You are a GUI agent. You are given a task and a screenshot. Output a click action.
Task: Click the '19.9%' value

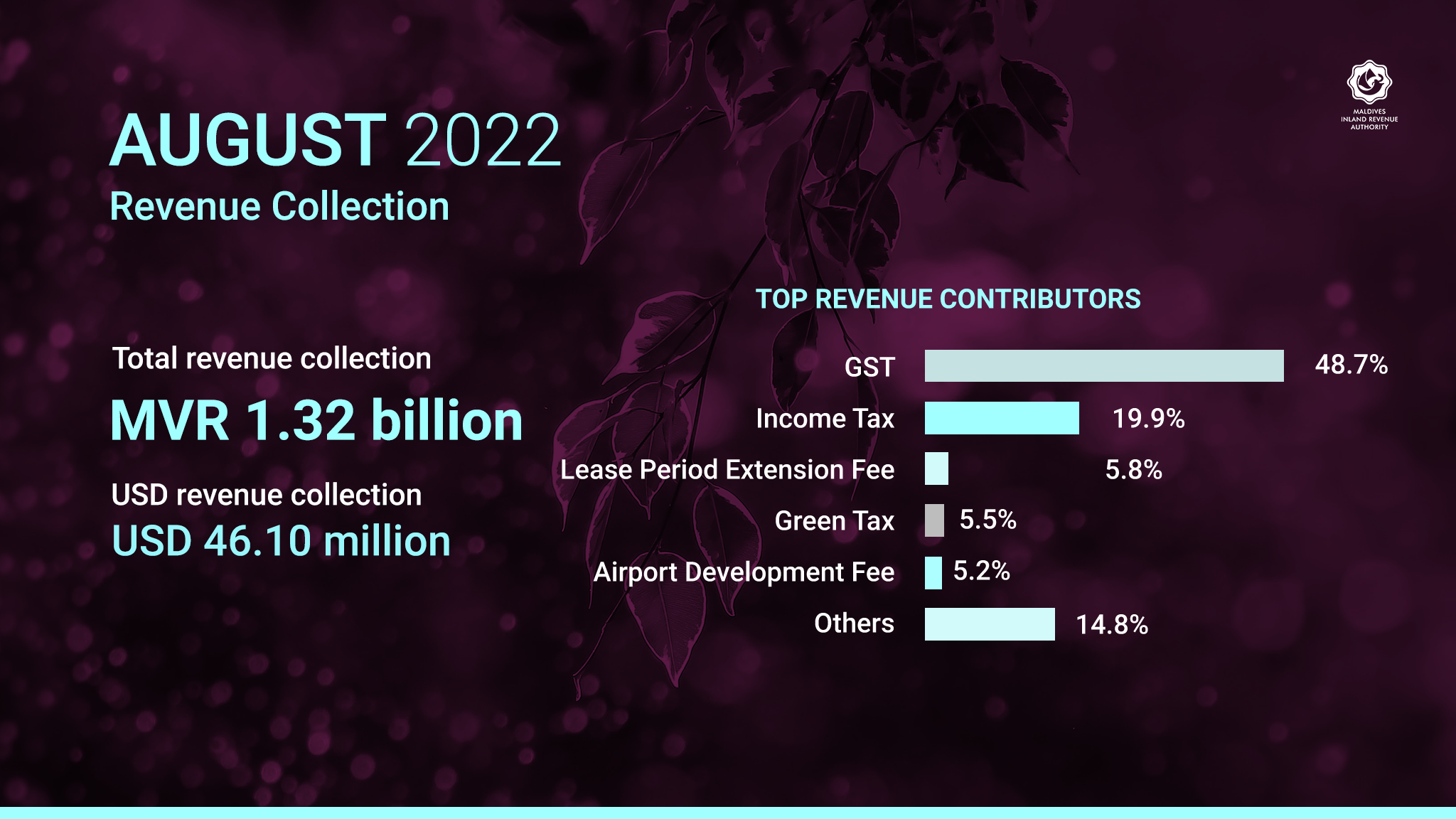(x=1148, y=418)
